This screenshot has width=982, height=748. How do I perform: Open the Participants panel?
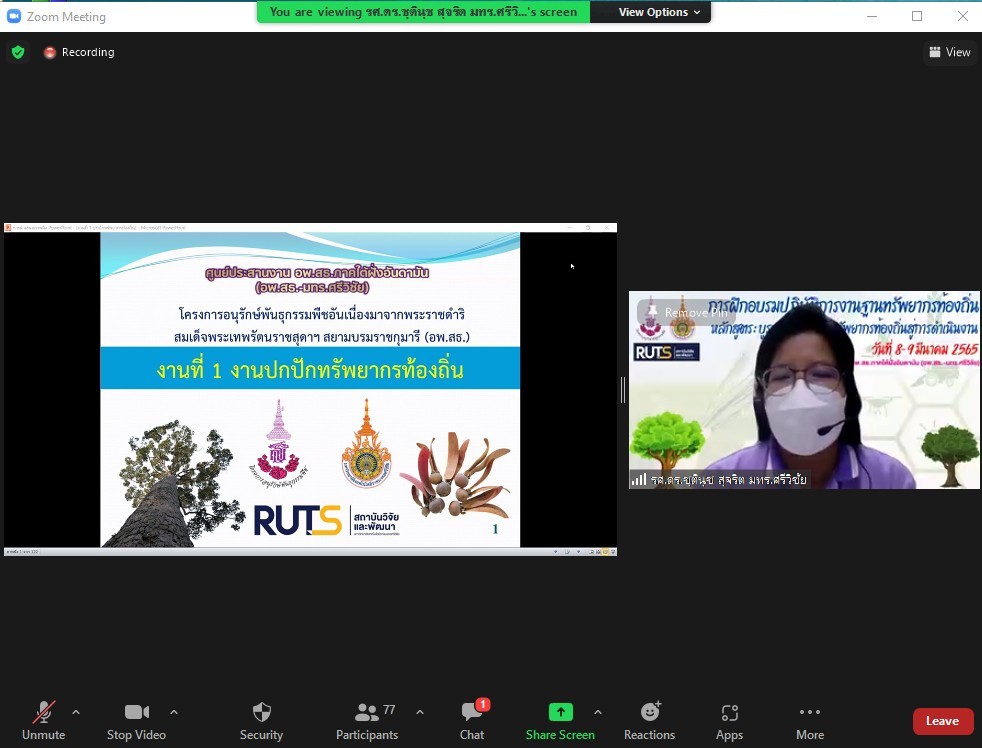tap(367, 720)
